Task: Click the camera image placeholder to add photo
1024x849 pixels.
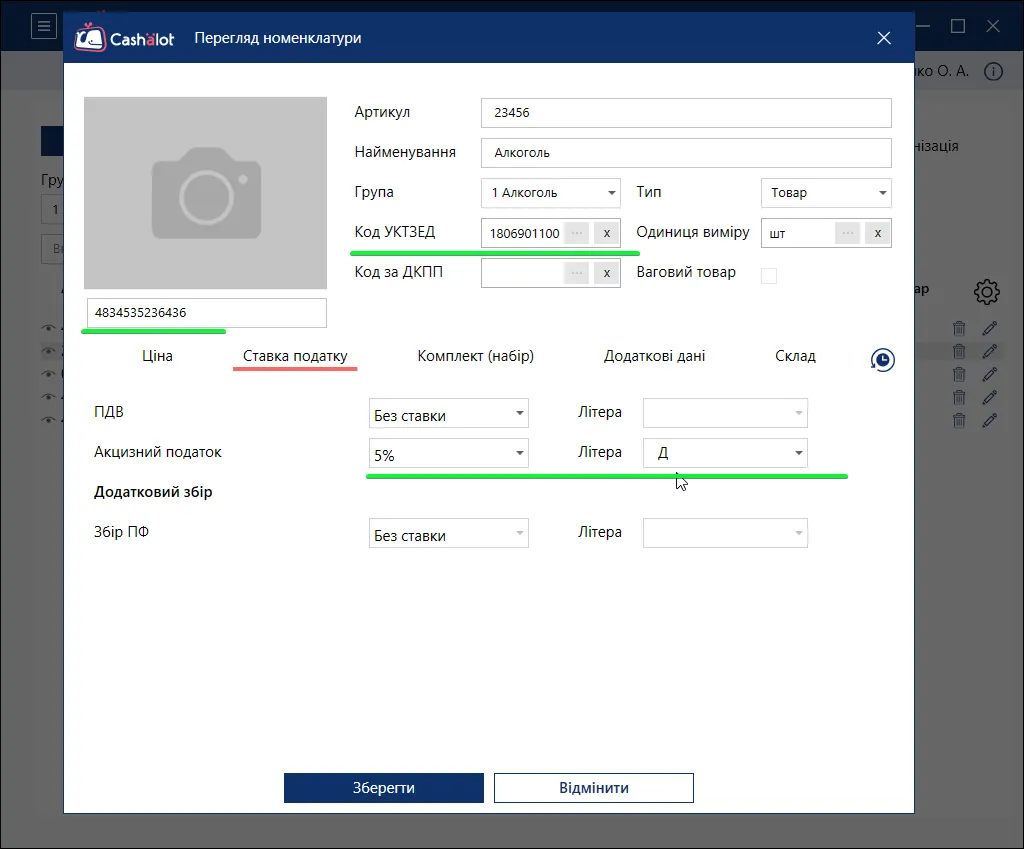Action: (205, 193)
